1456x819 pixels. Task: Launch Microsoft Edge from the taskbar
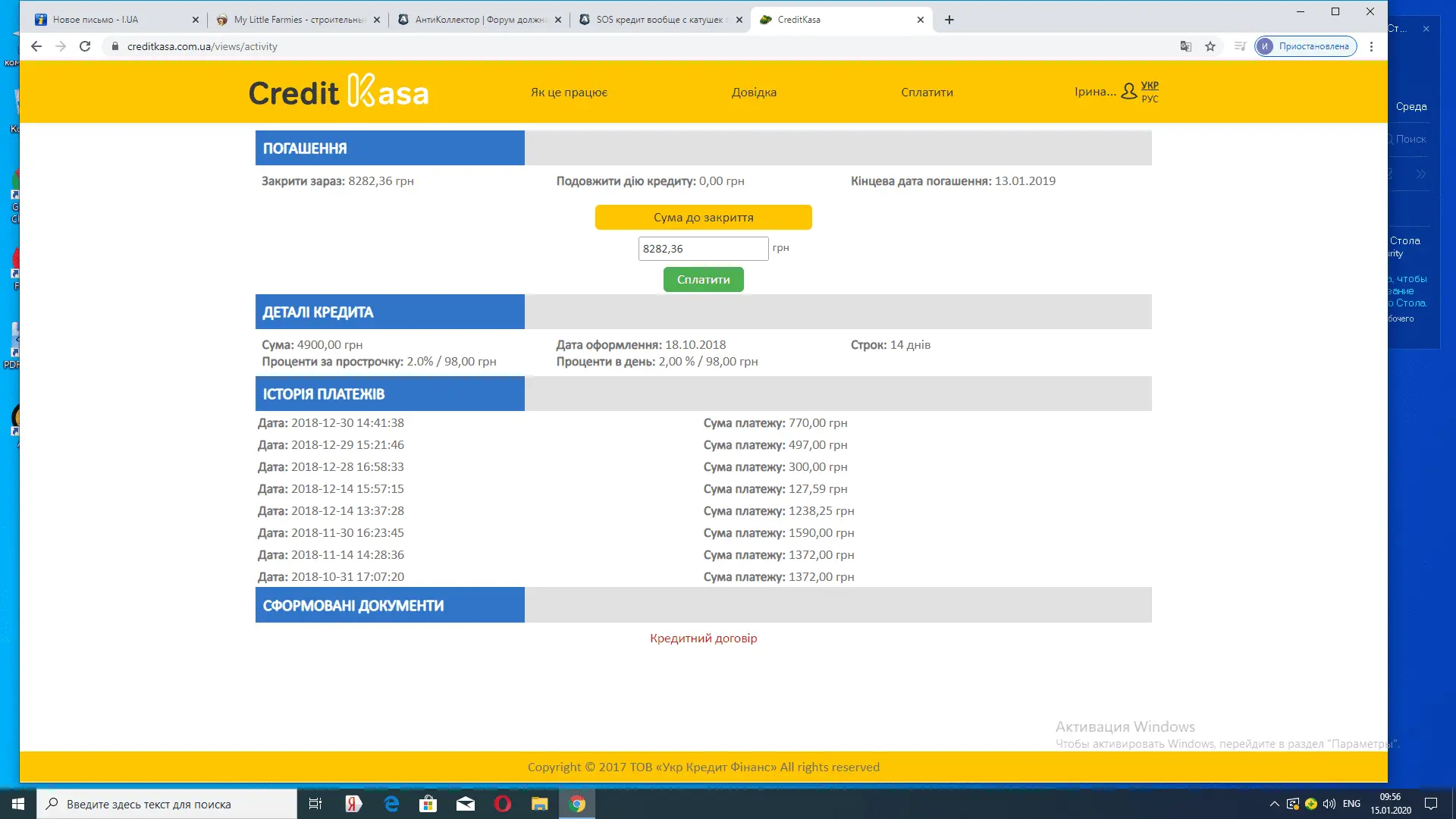[x=391, y=804]
